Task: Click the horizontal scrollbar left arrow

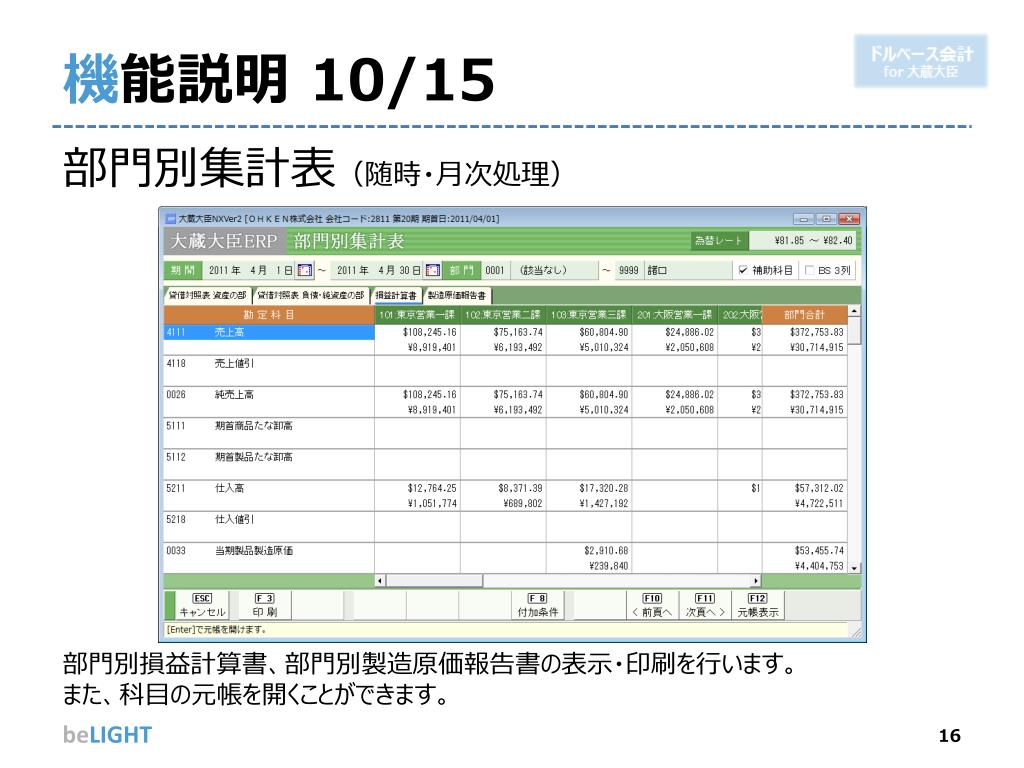Action: point(381,580)
